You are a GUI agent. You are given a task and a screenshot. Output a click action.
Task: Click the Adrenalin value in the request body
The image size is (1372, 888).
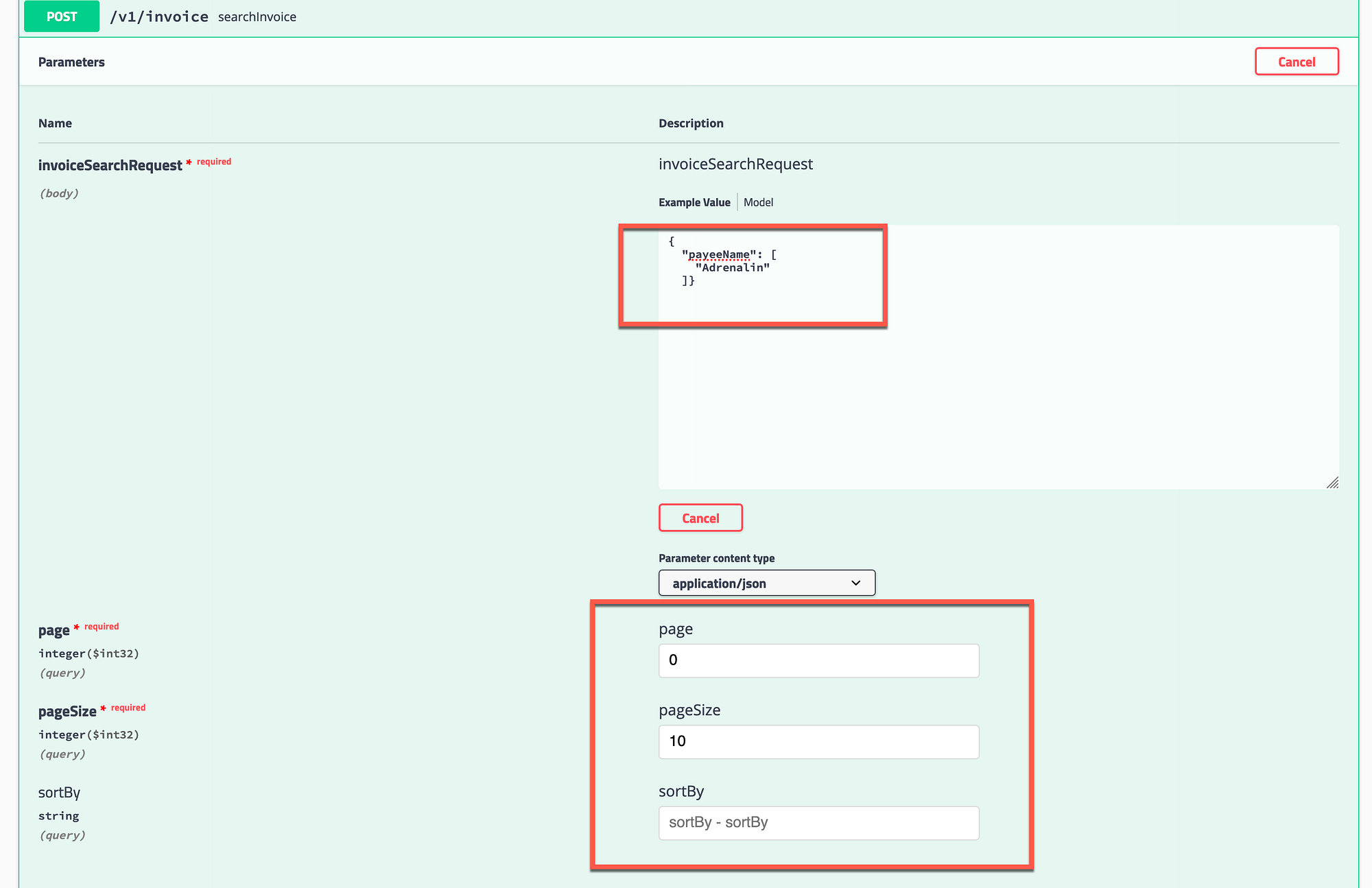pos(731,267)
